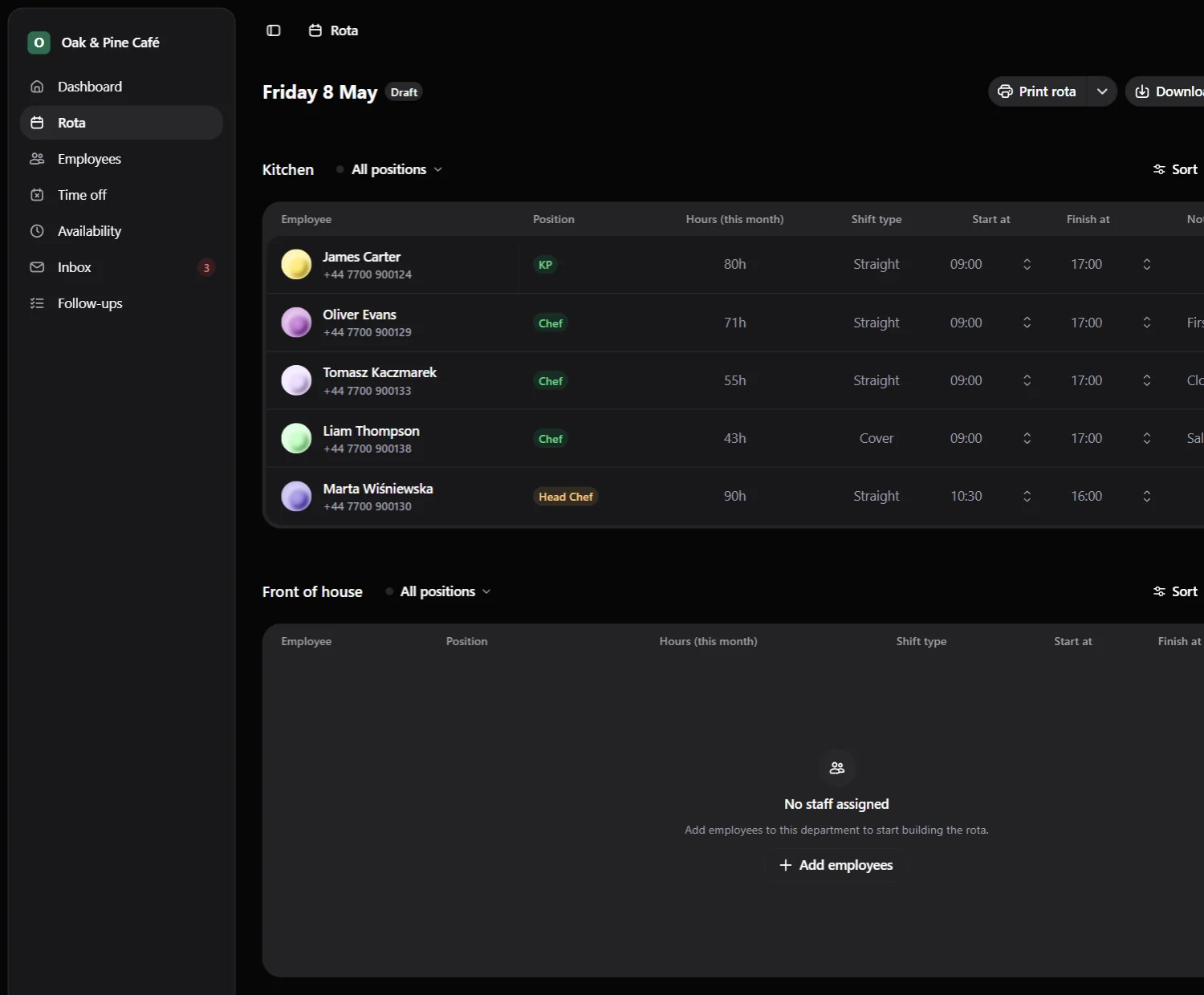Click Oliver Evans's avatar
1204x995 pixels.
[296, 323]
